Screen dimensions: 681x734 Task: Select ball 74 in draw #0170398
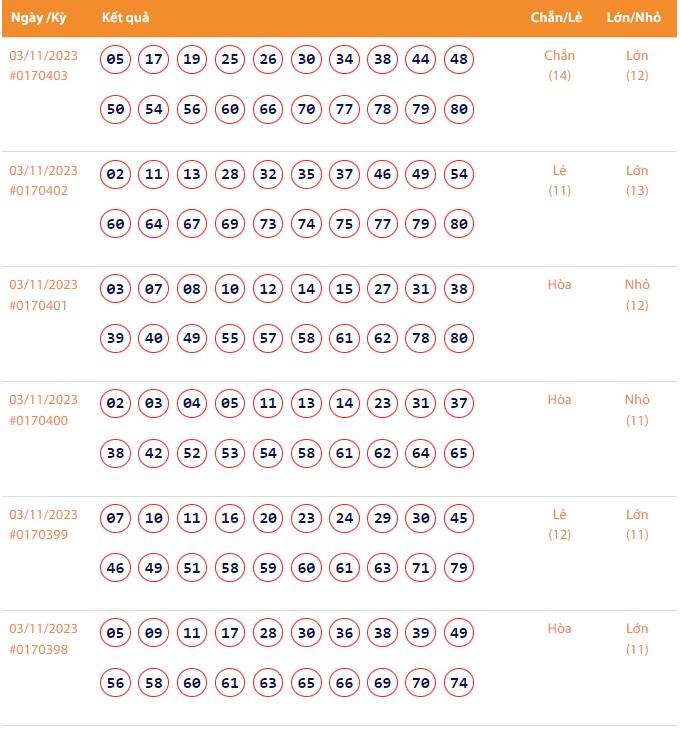coord(459,683)
